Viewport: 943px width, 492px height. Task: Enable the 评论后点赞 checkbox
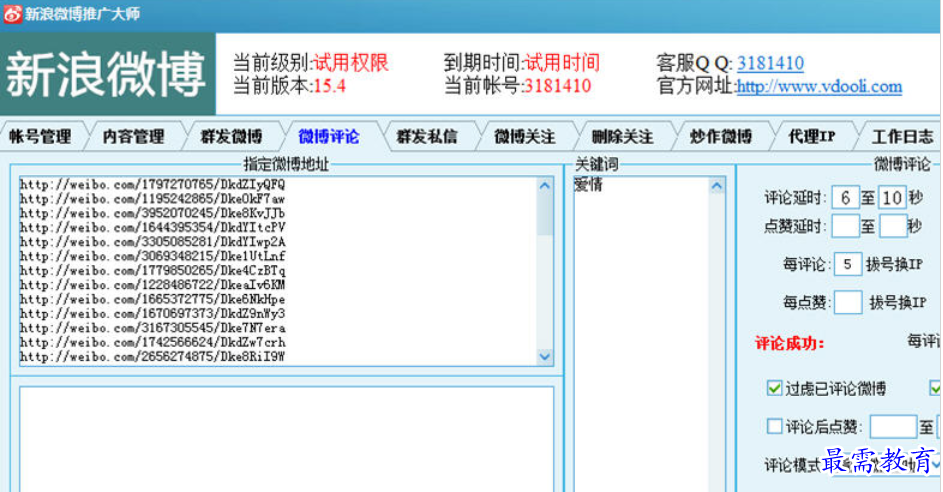(x=774, y=426)
